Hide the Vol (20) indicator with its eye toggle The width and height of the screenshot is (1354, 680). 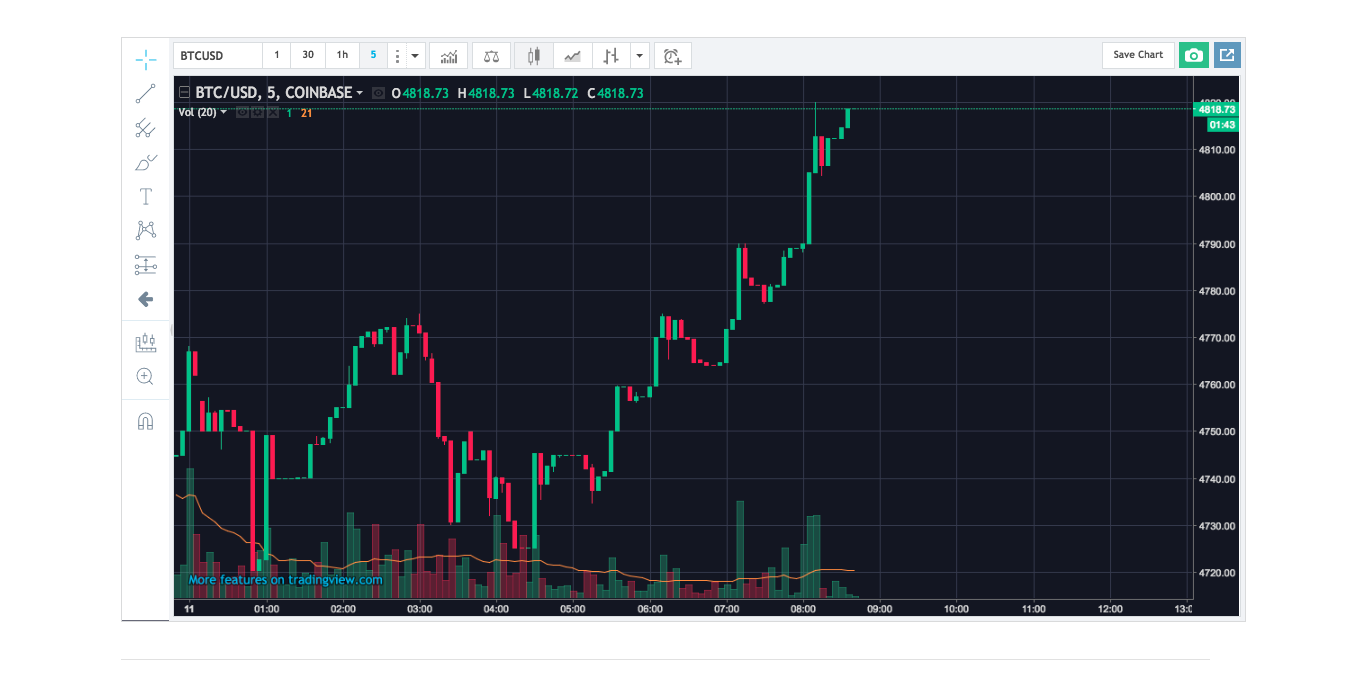pos(242,113)
